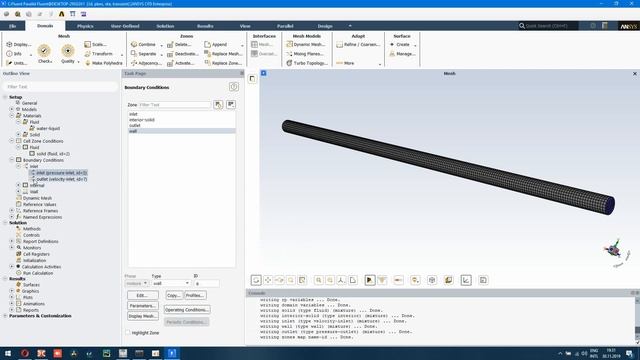Select the interior-solid zone in list

[182, 120]
